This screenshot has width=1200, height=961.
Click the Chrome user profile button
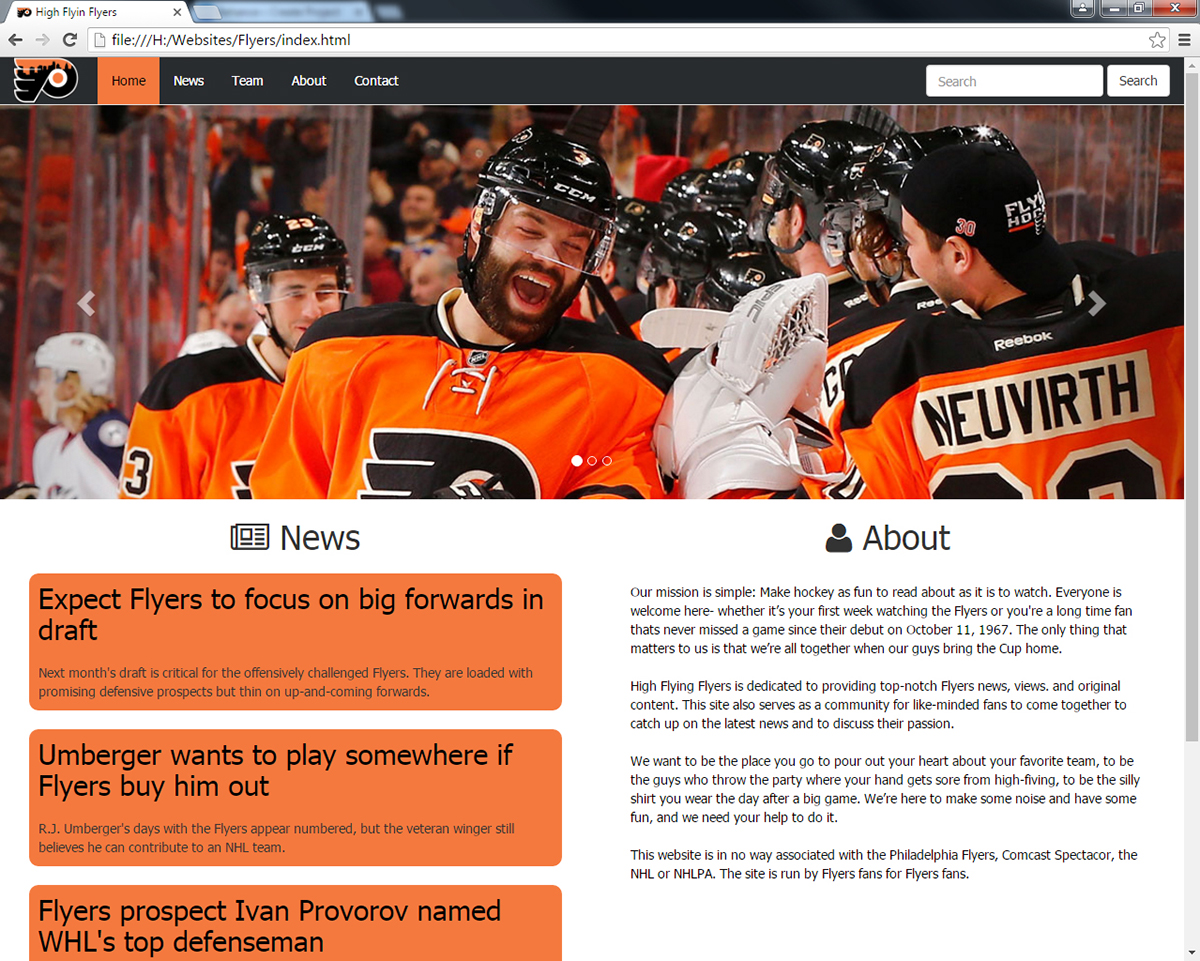point(1082,8)
